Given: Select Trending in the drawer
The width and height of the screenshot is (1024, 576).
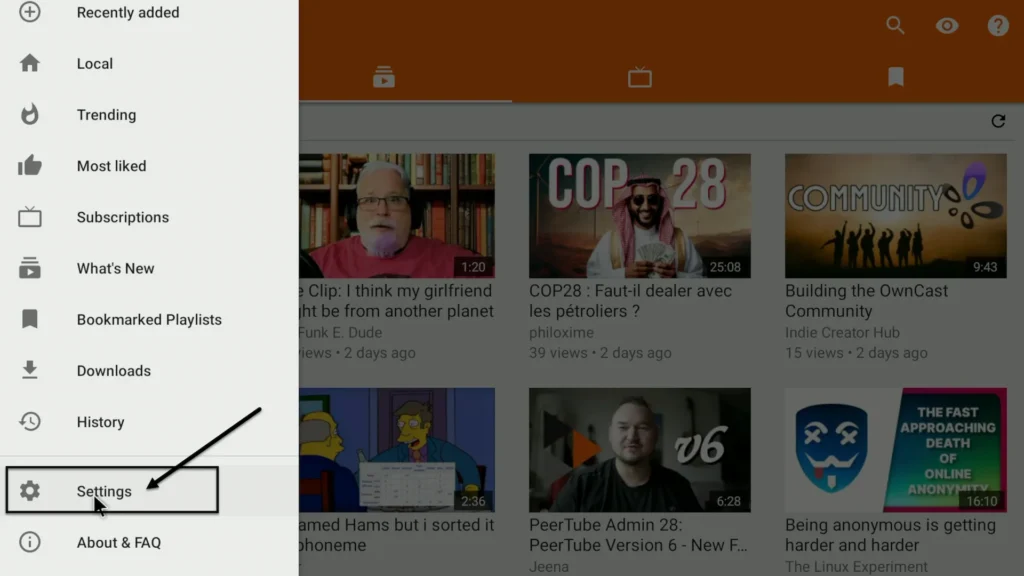Looking at the screenshot, I should (150, 114).
